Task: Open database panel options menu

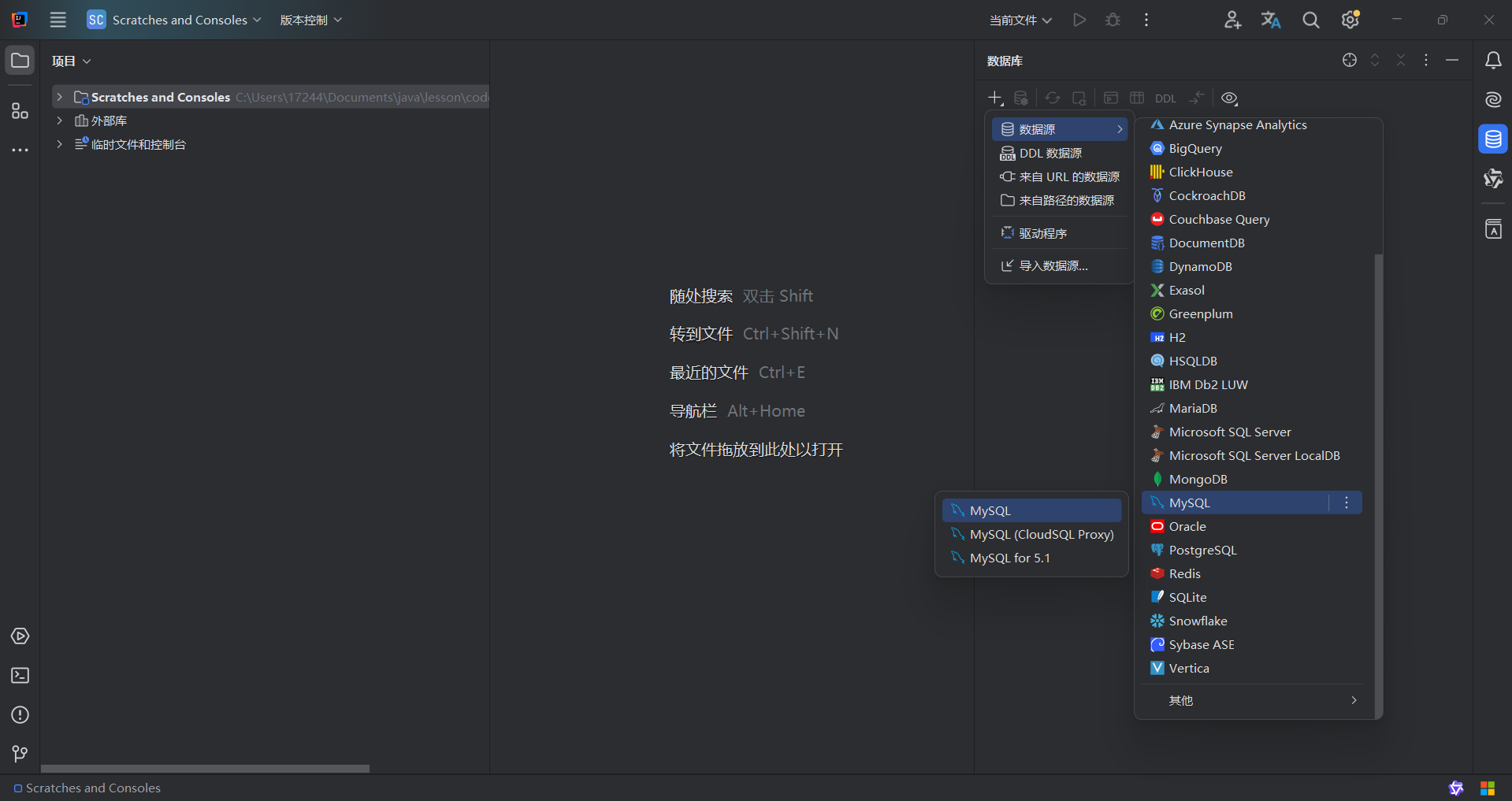Action: 1426,60
